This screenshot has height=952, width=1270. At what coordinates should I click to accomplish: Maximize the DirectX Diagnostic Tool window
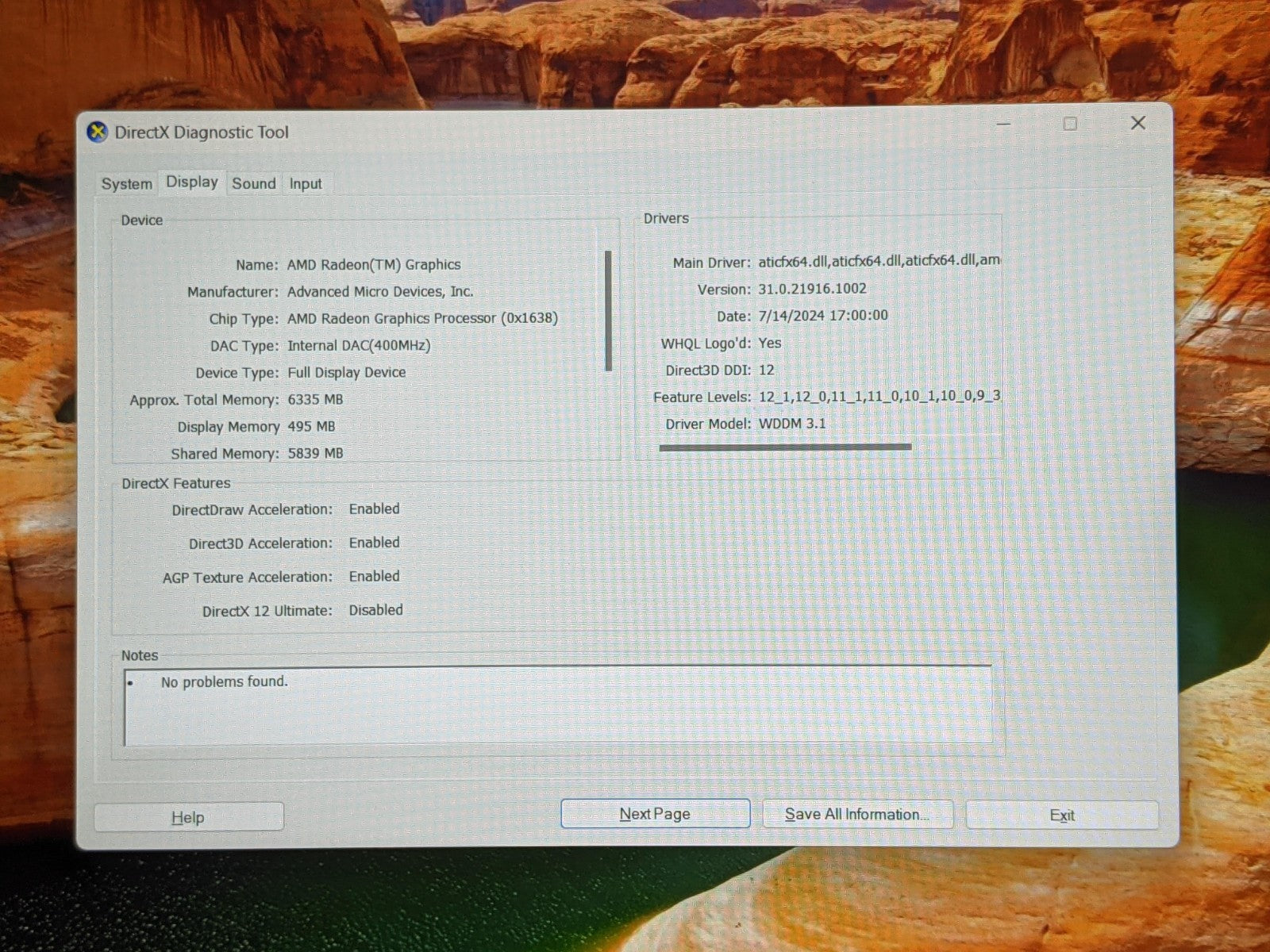[x=1070, y=124]
